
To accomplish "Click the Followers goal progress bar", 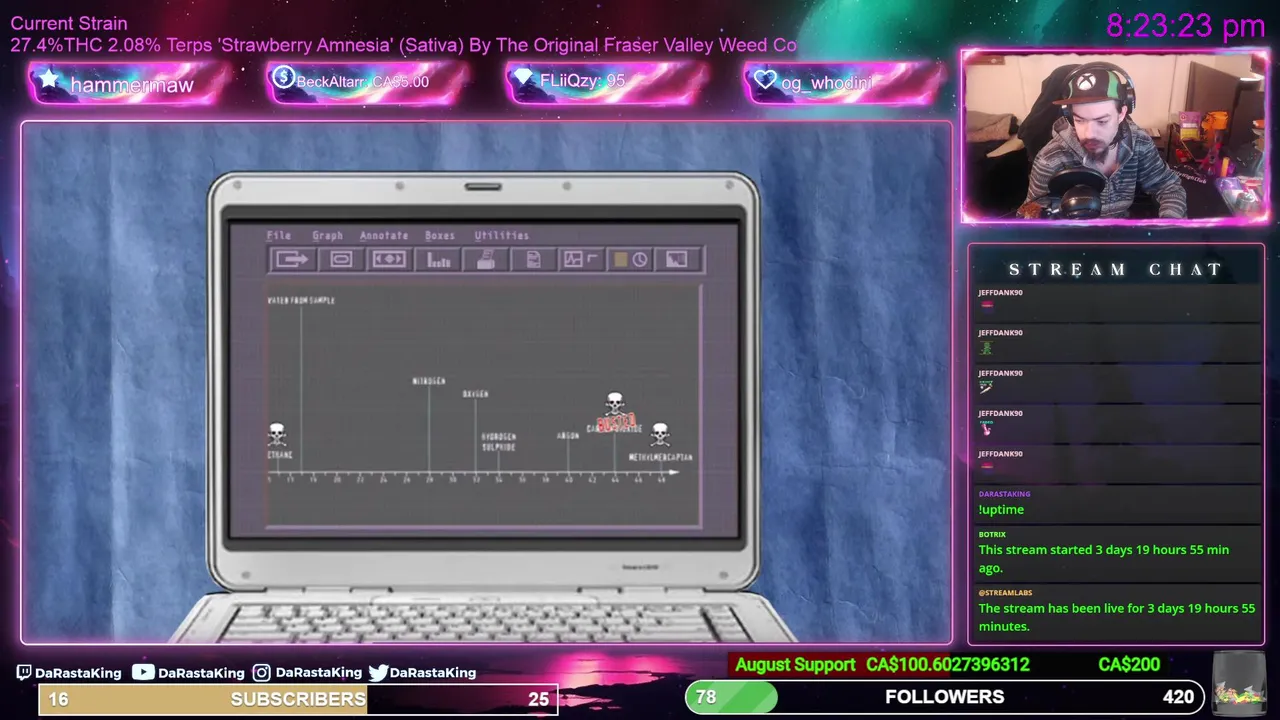I will pos(944,697).
